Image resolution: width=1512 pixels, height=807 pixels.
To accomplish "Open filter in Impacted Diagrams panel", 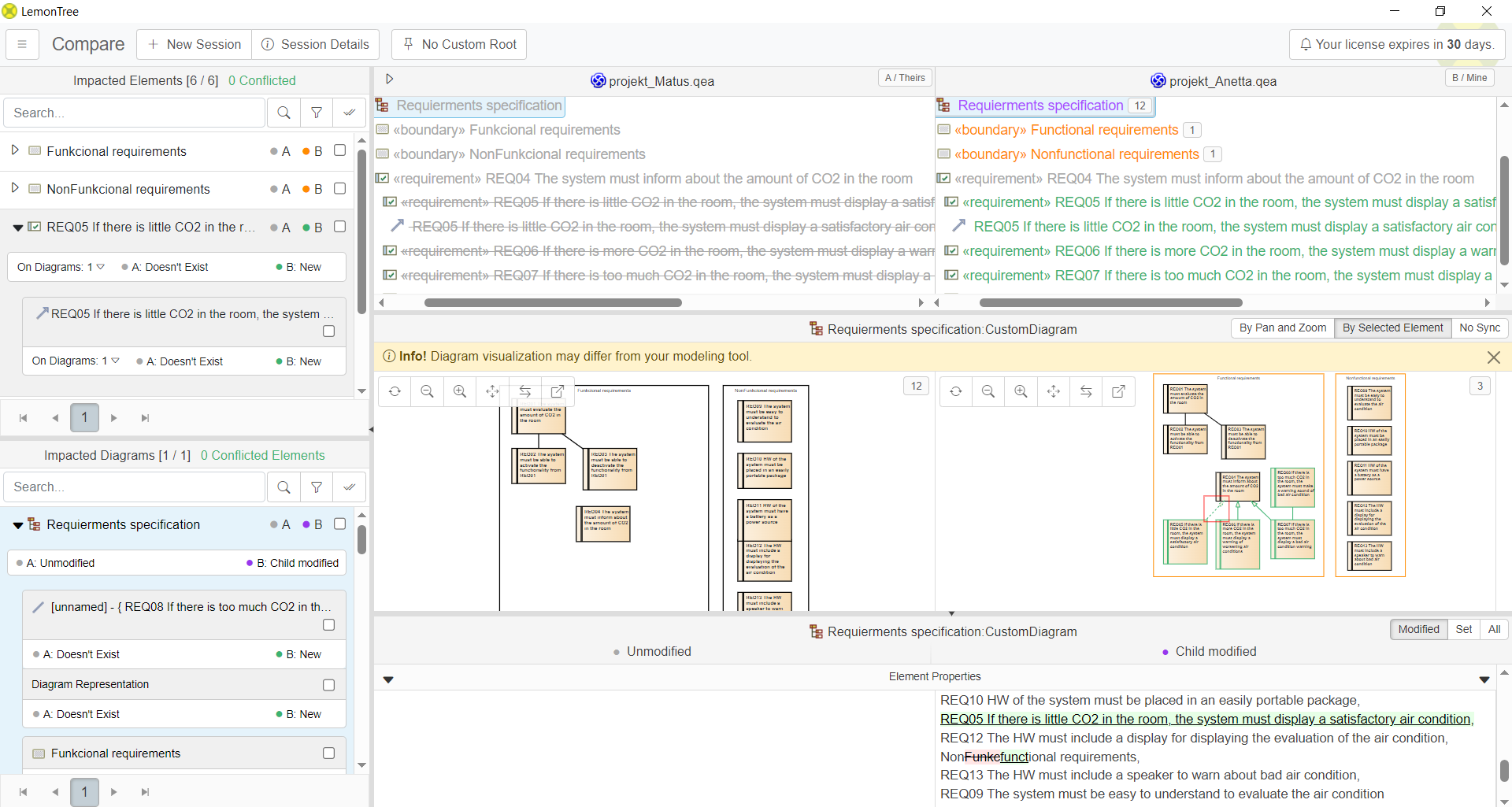I will click(317, 487).
